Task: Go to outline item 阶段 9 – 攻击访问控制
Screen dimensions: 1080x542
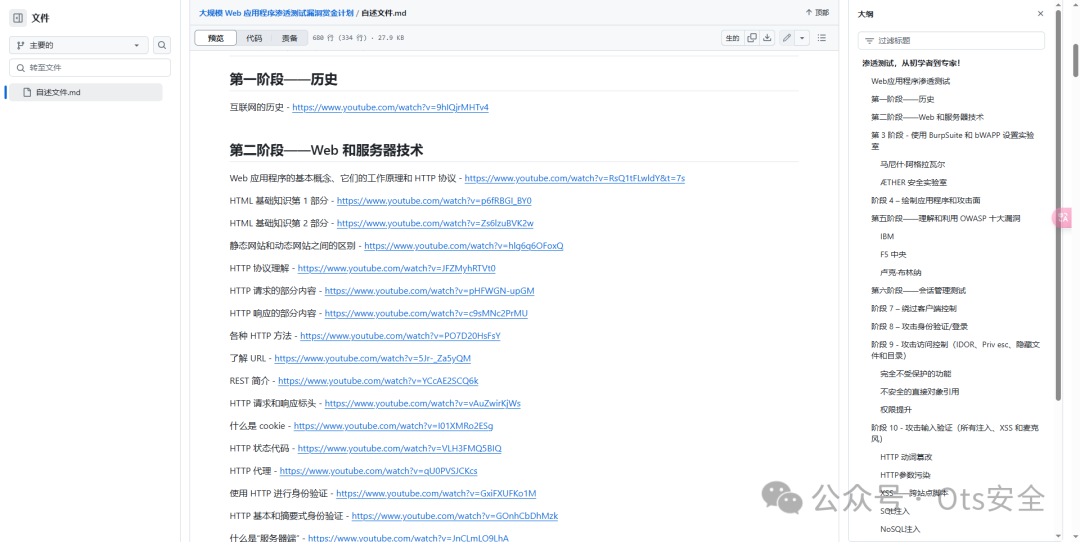Action: [x=955, y=350]
